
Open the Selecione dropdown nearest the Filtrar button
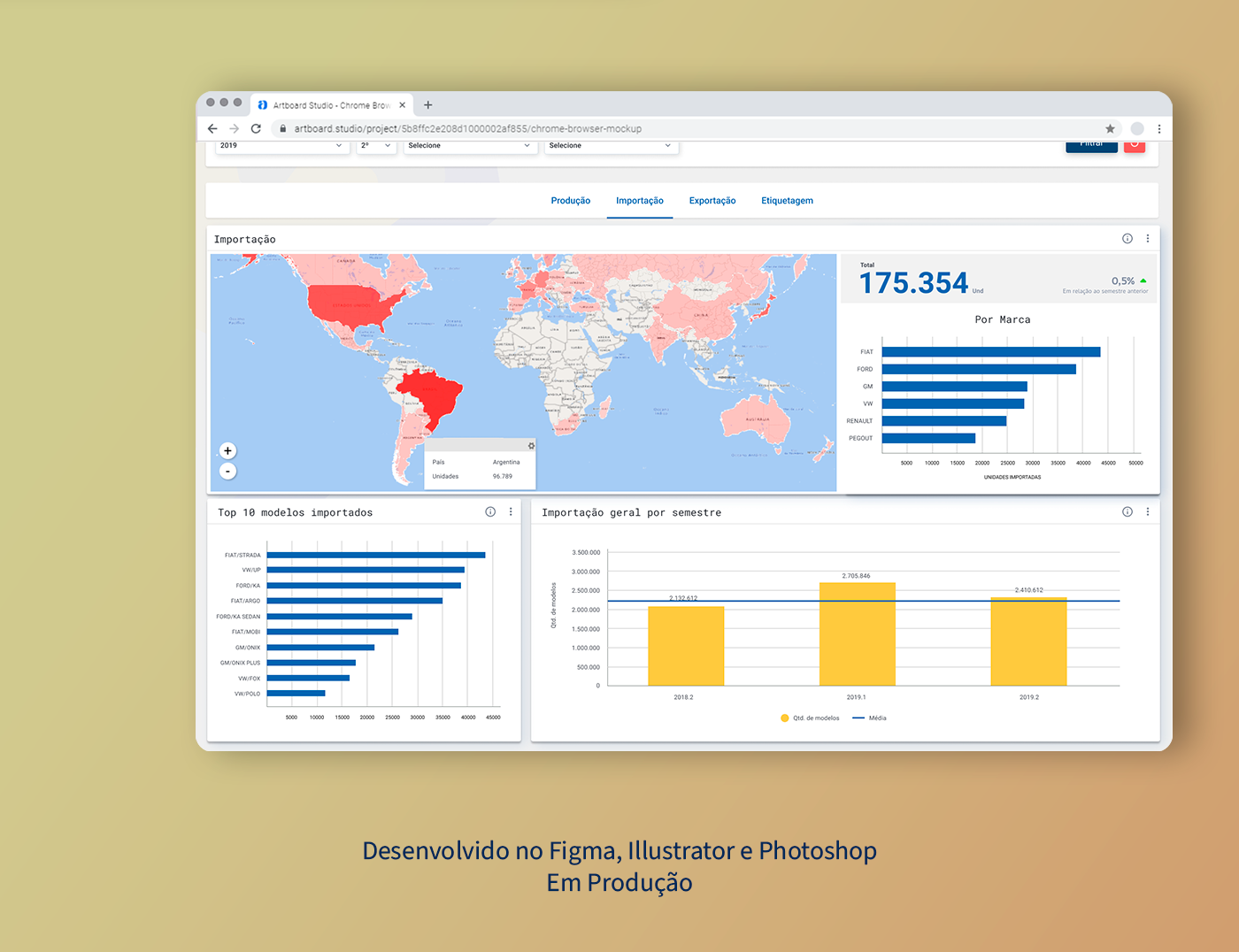[x=611, y=146]
